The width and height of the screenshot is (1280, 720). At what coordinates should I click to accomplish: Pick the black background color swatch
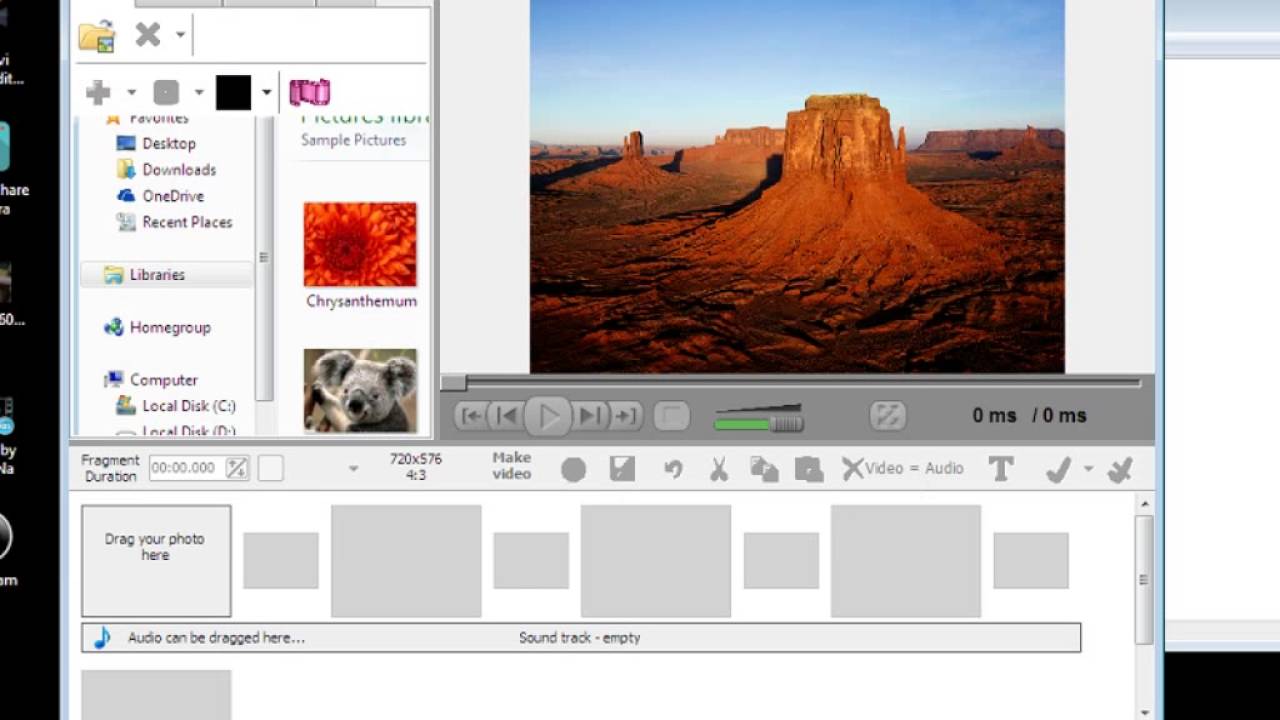[x=233, y=93]
